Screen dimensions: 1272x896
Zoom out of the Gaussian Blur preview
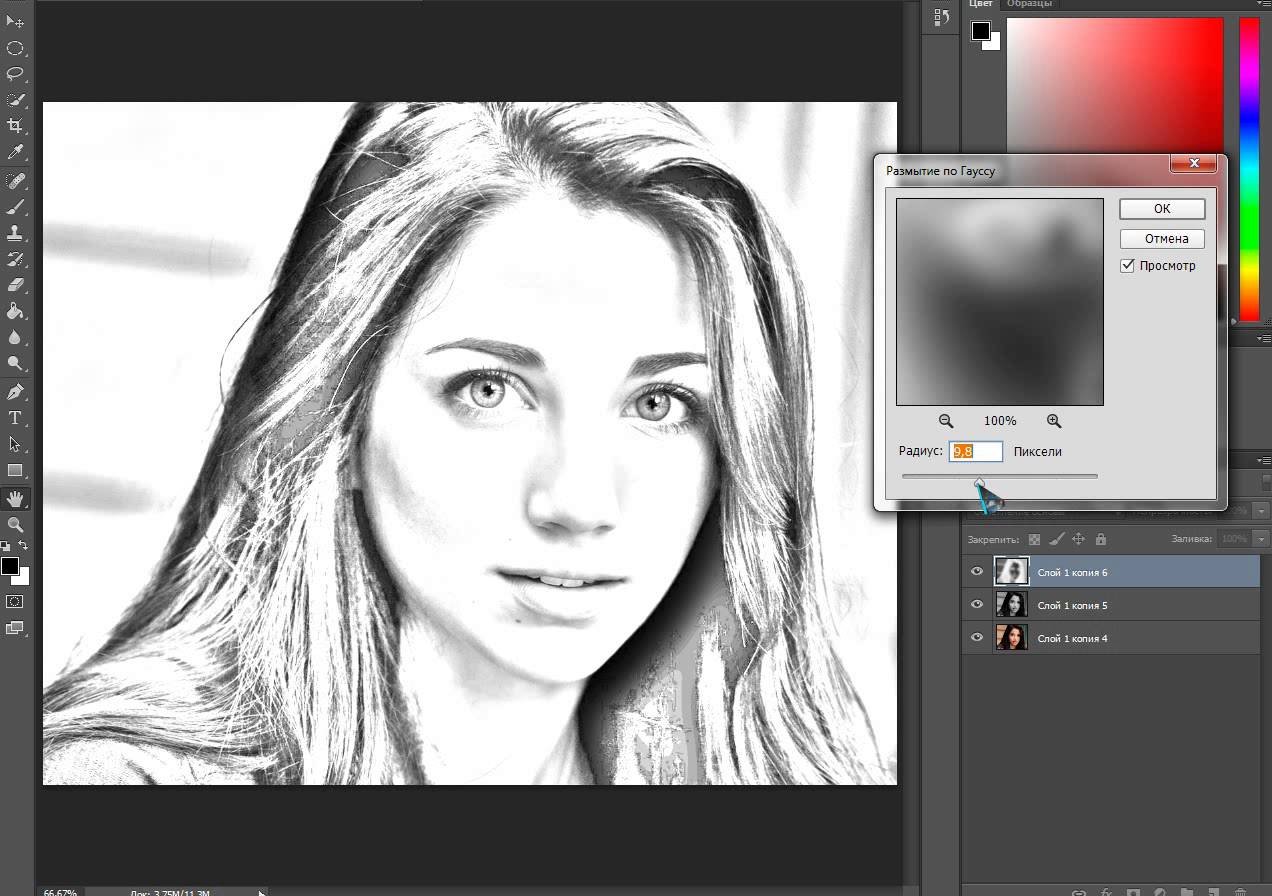(x=946, y=421)
